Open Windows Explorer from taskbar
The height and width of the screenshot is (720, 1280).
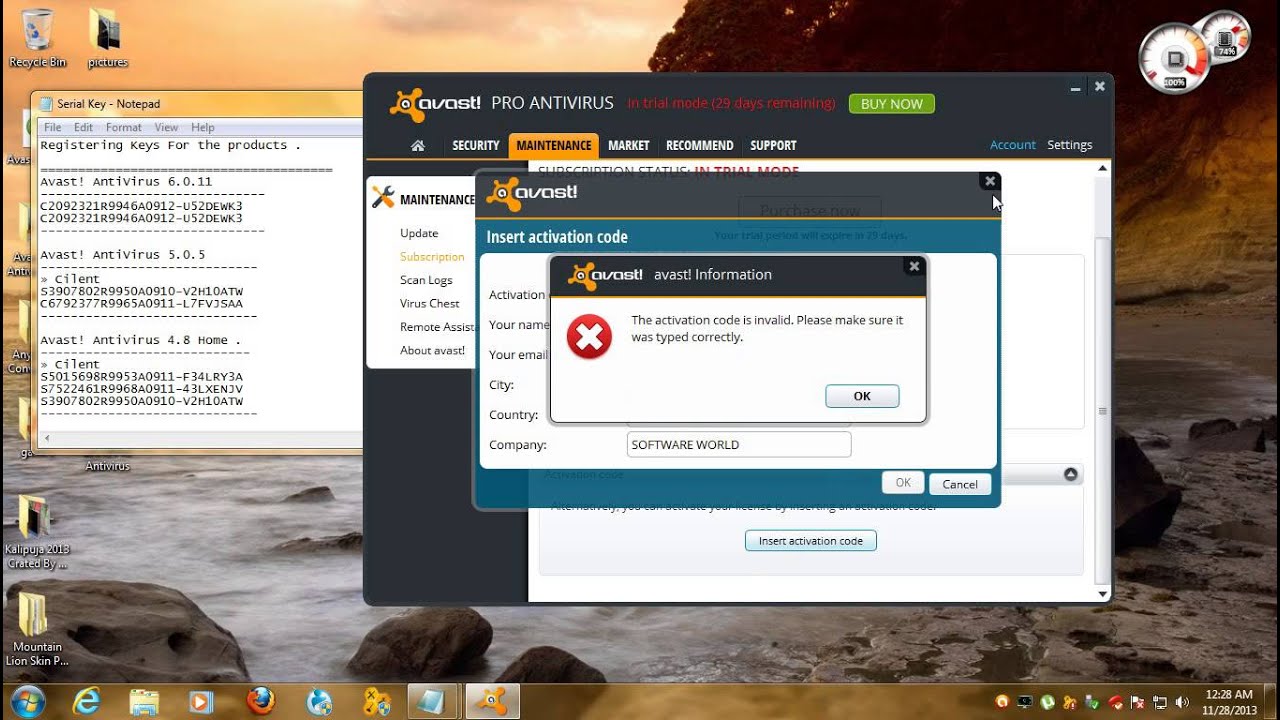click(144, 701)
